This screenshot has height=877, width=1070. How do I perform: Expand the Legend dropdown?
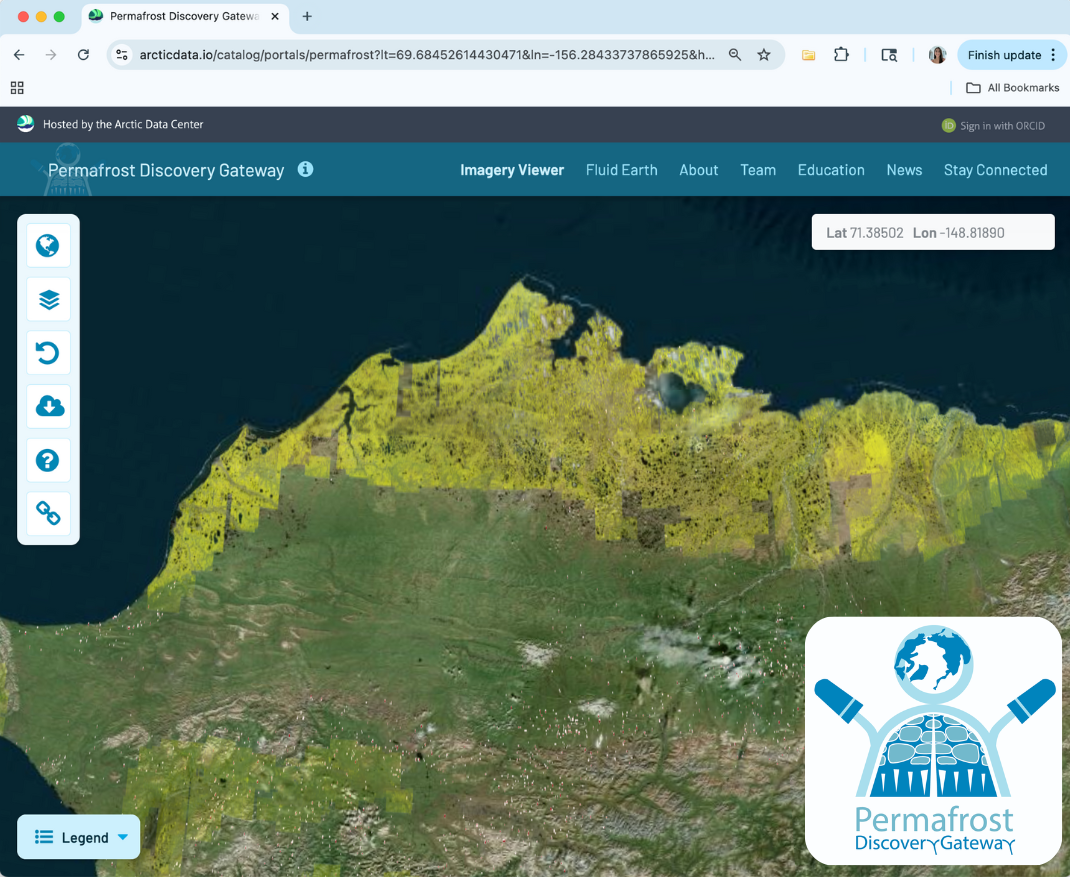79,837
